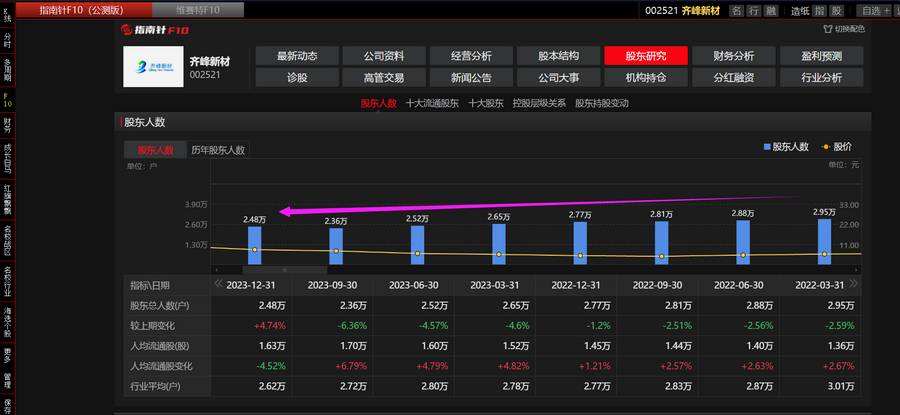The image size is (900, 415).
Task: Select F10 in the left sidebar
Action: pos(7,100)
